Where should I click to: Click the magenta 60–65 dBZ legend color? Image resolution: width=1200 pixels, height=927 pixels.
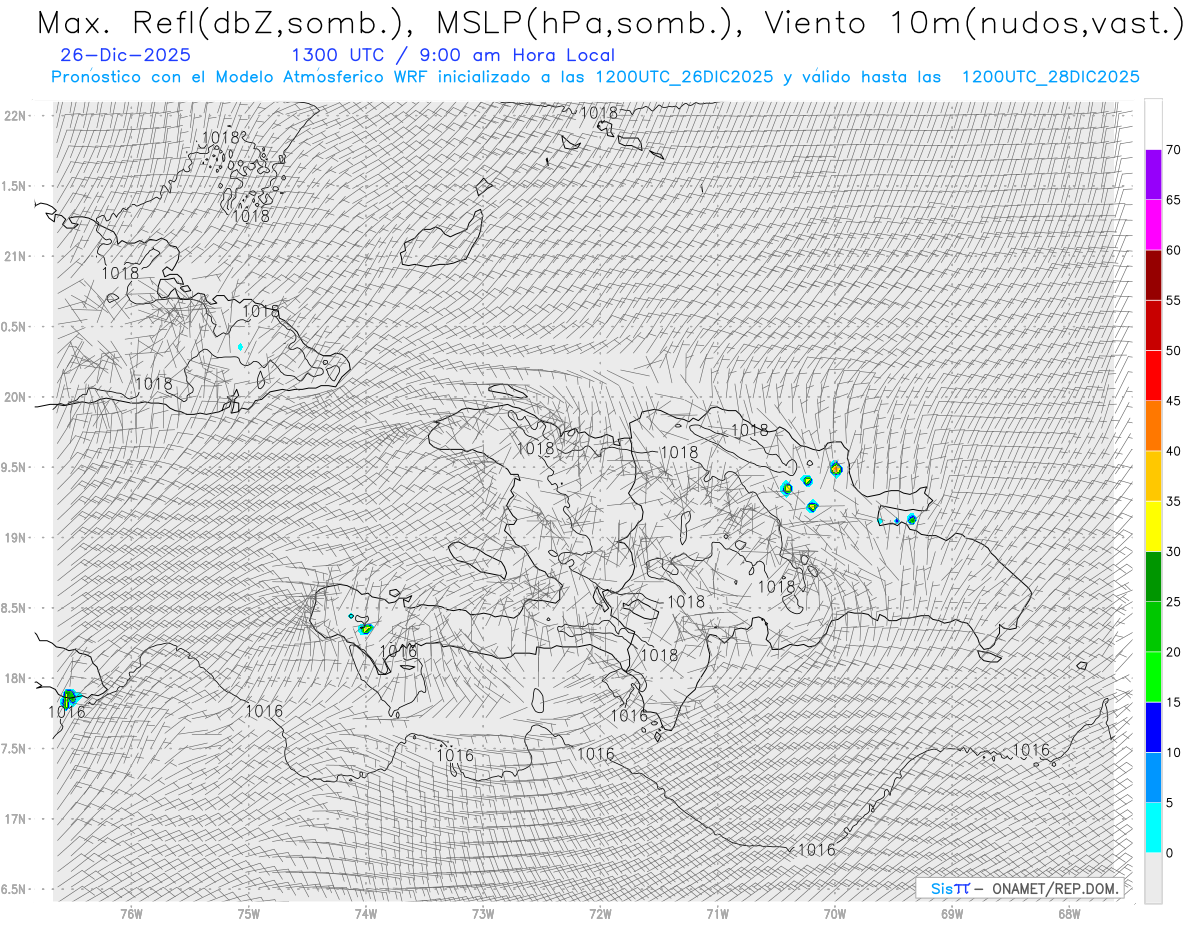[x=1153, y=225]
